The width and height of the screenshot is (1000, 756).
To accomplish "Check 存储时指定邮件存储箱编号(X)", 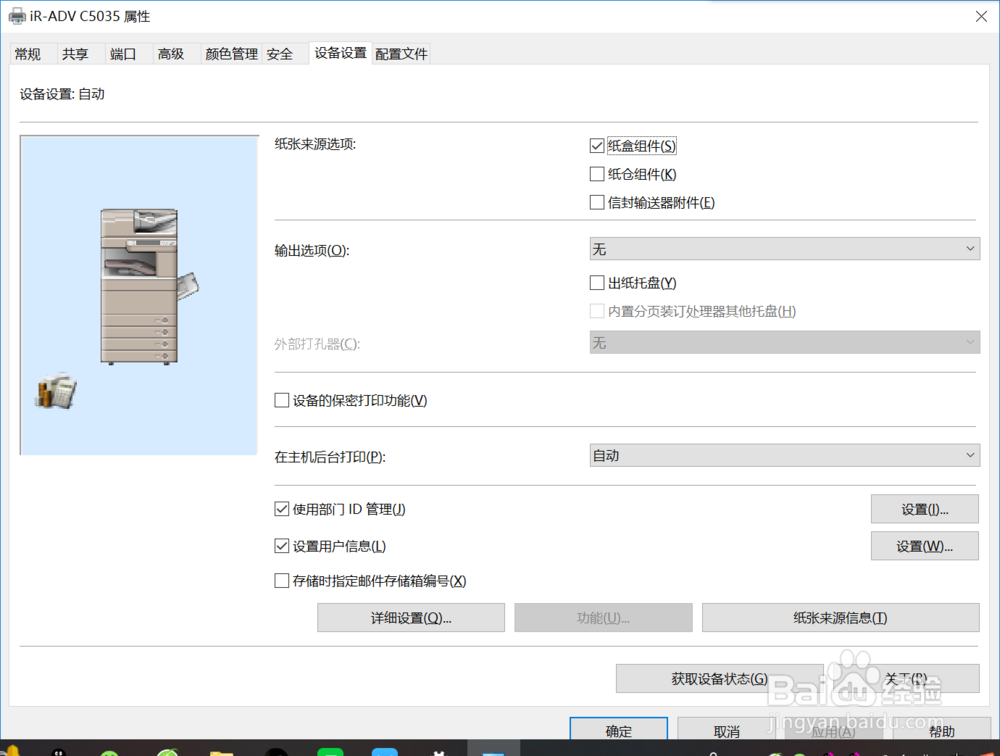I will pyautogui.click(x=281, y=581).
